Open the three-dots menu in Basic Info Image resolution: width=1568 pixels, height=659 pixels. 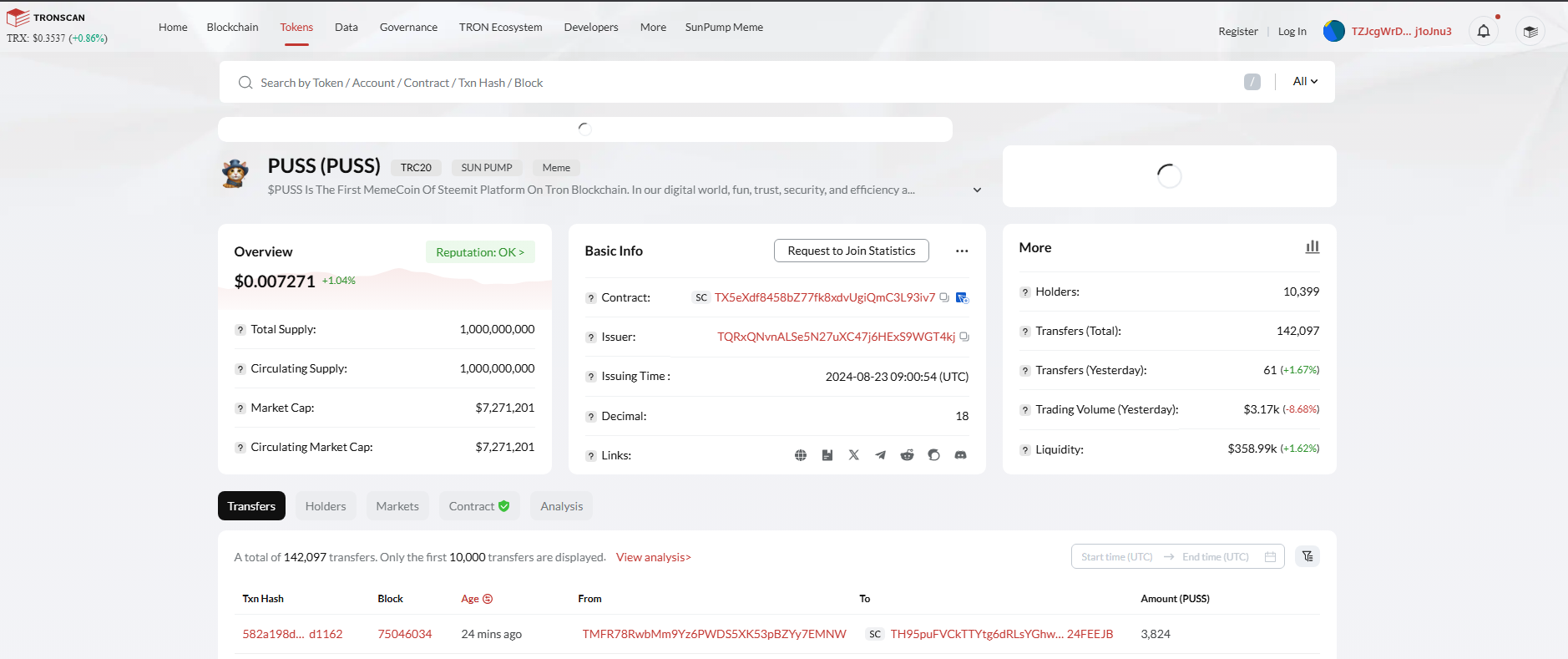click(962, 251)
